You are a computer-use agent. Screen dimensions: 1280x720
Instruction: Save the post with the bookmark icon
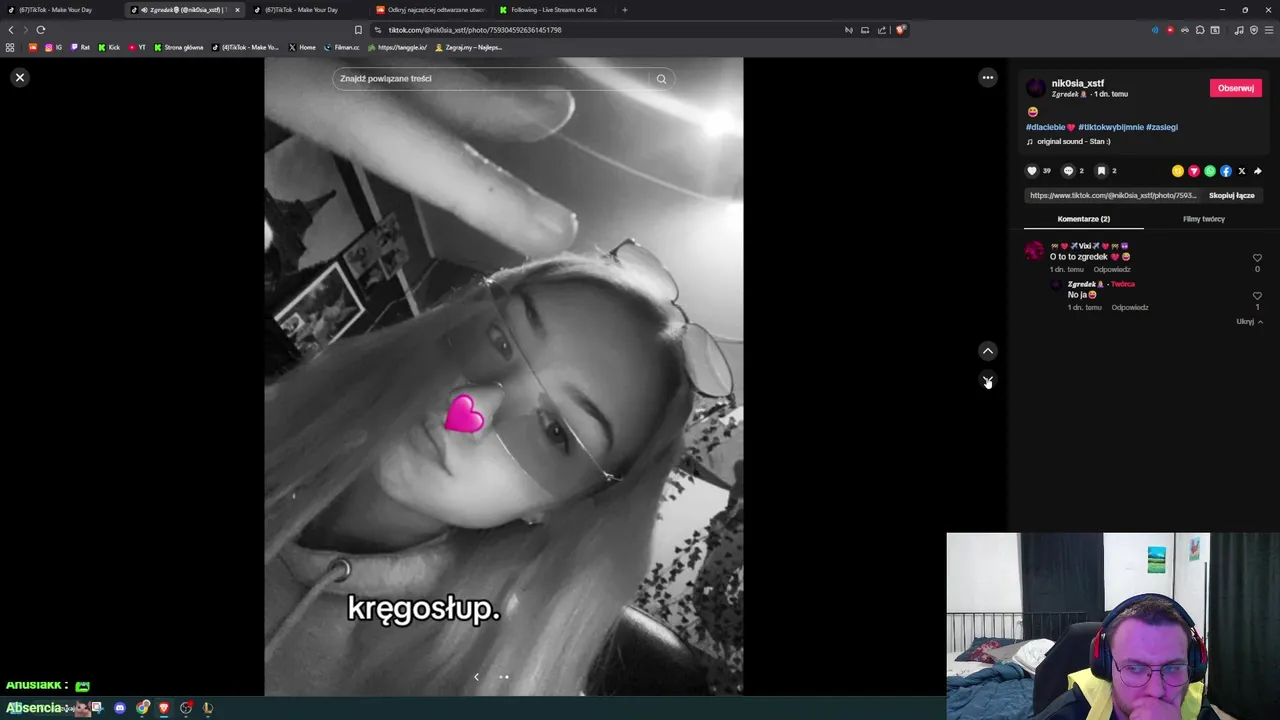1101,171
